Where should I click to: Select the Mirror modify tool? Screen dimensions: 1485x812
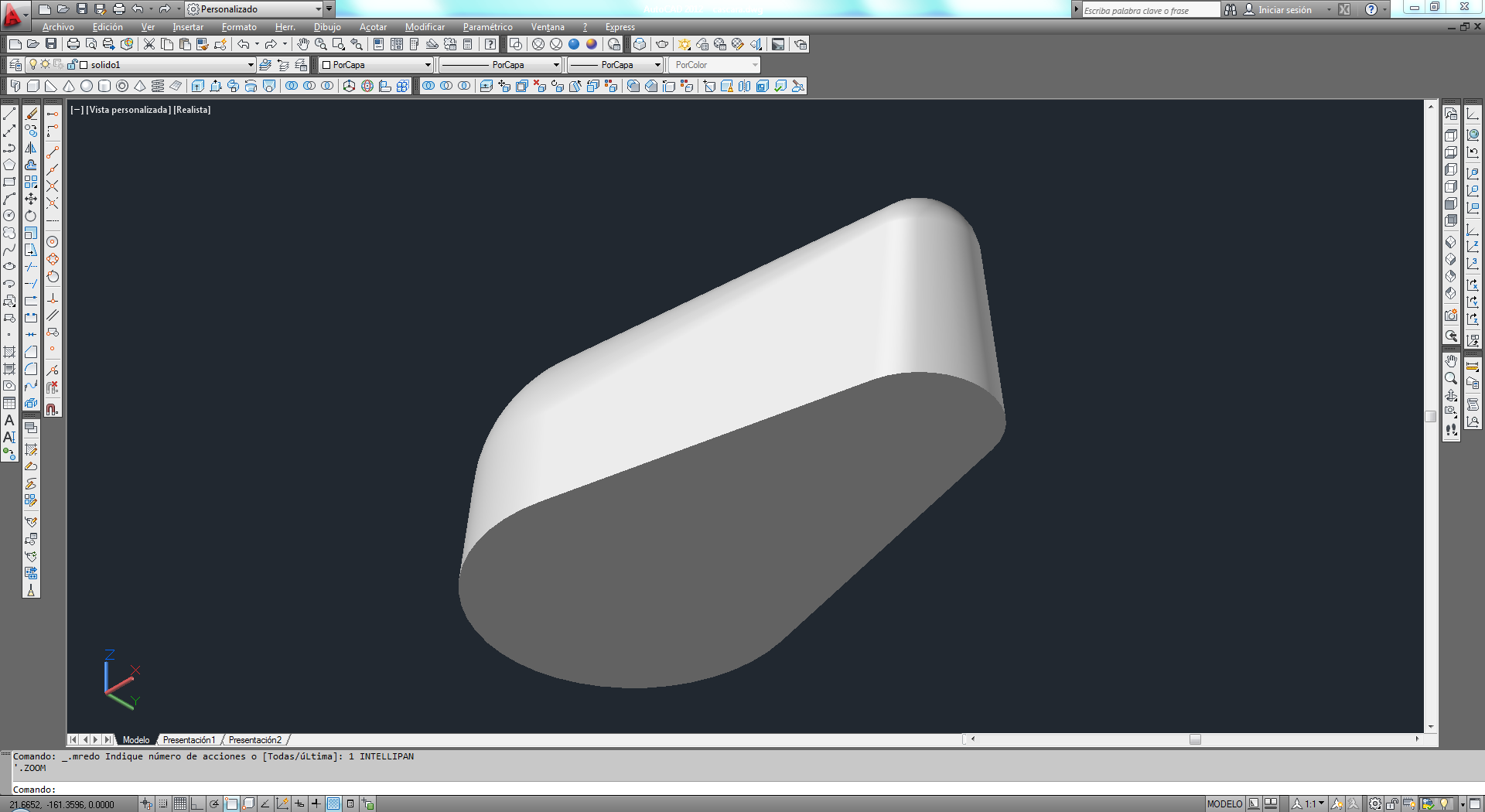point(31,148)
